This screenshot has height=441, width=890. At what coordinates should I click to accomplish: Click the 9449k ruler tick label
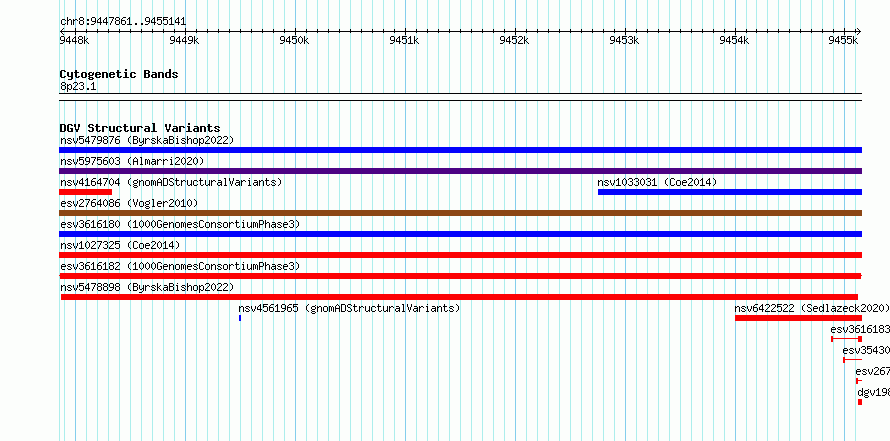[184, 40]
